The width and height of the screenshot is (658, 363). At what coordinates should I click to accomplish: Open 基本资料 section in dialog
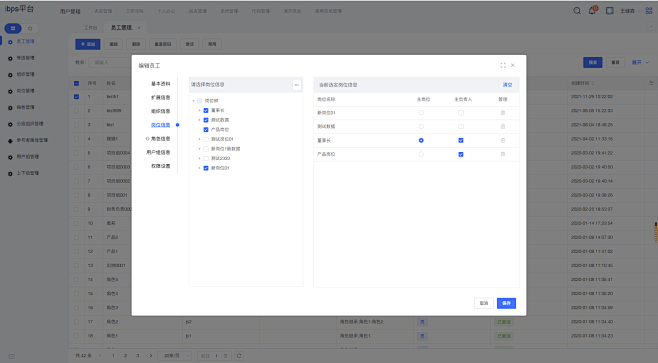[161, 84]
